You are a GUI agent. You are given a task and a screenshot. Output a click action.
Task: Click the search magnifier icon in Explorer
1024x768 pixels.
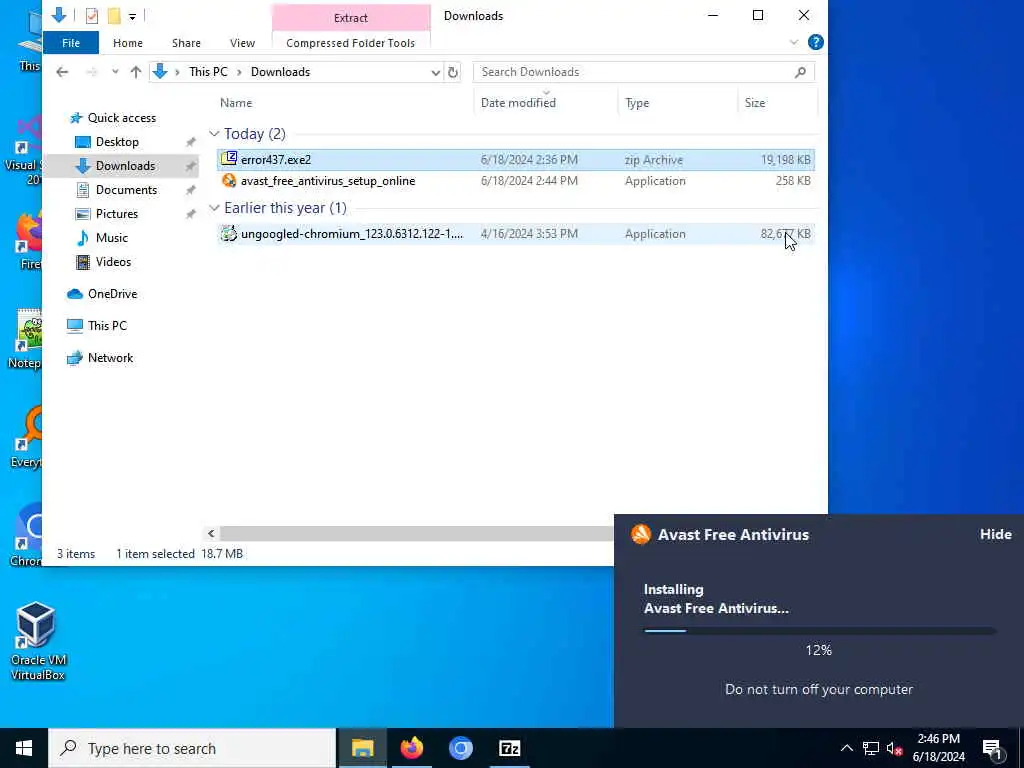click(x=800, y=72)
